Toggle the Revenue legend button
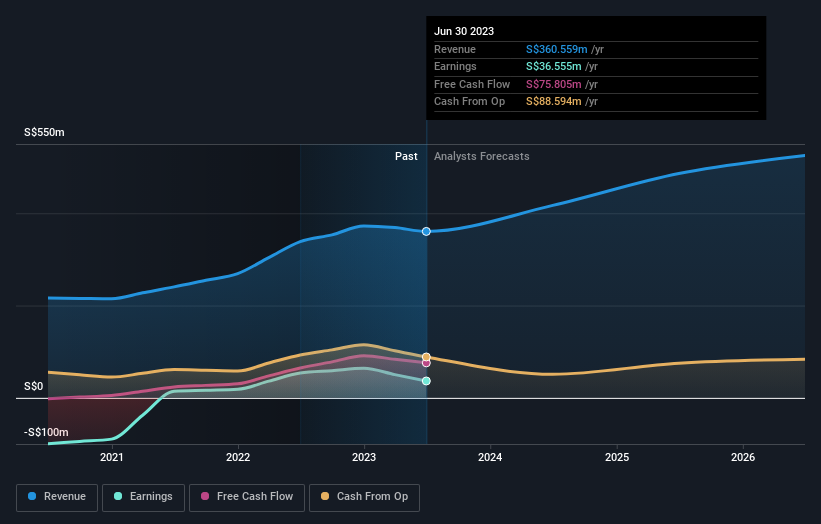Viewport: 821px width, 524px height. tap(57, 497)
